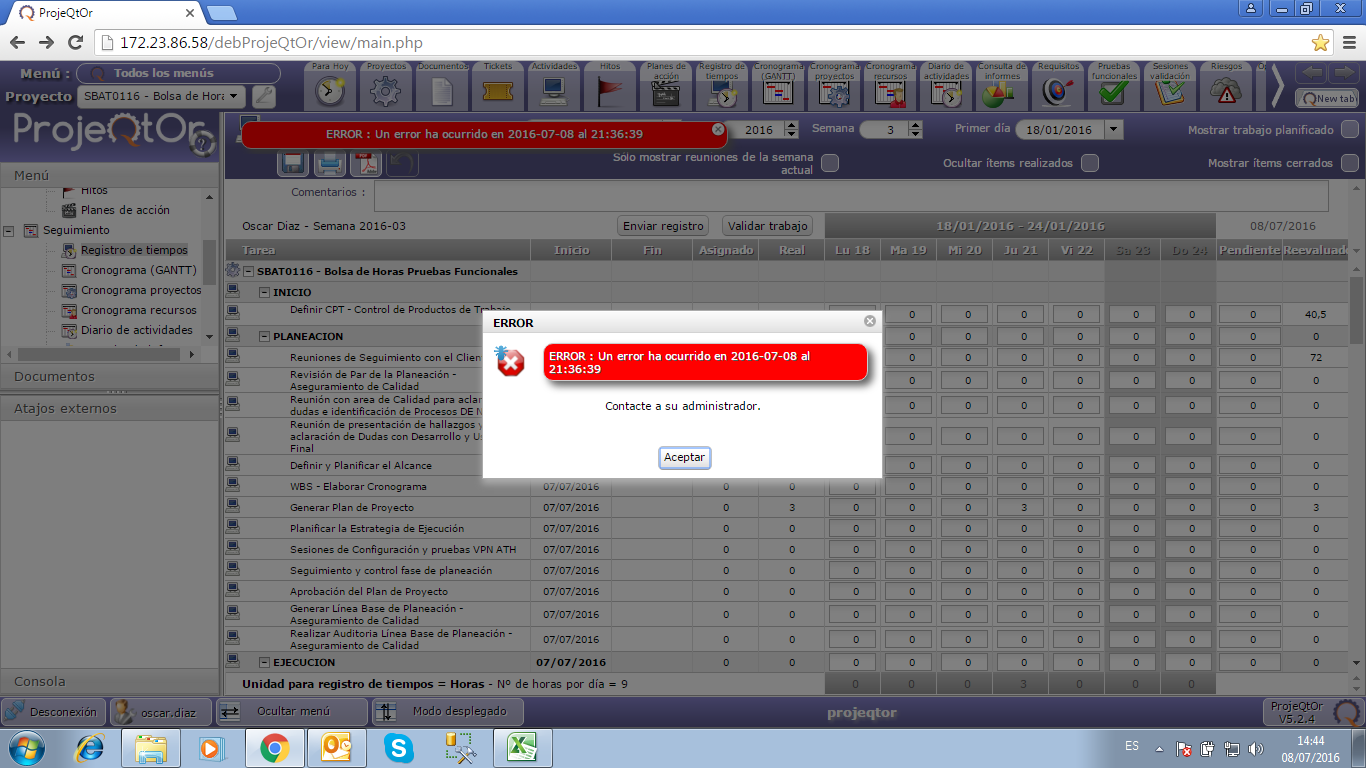
Task: Click the year 2016 stepper arrows
Action: point(792,130)
